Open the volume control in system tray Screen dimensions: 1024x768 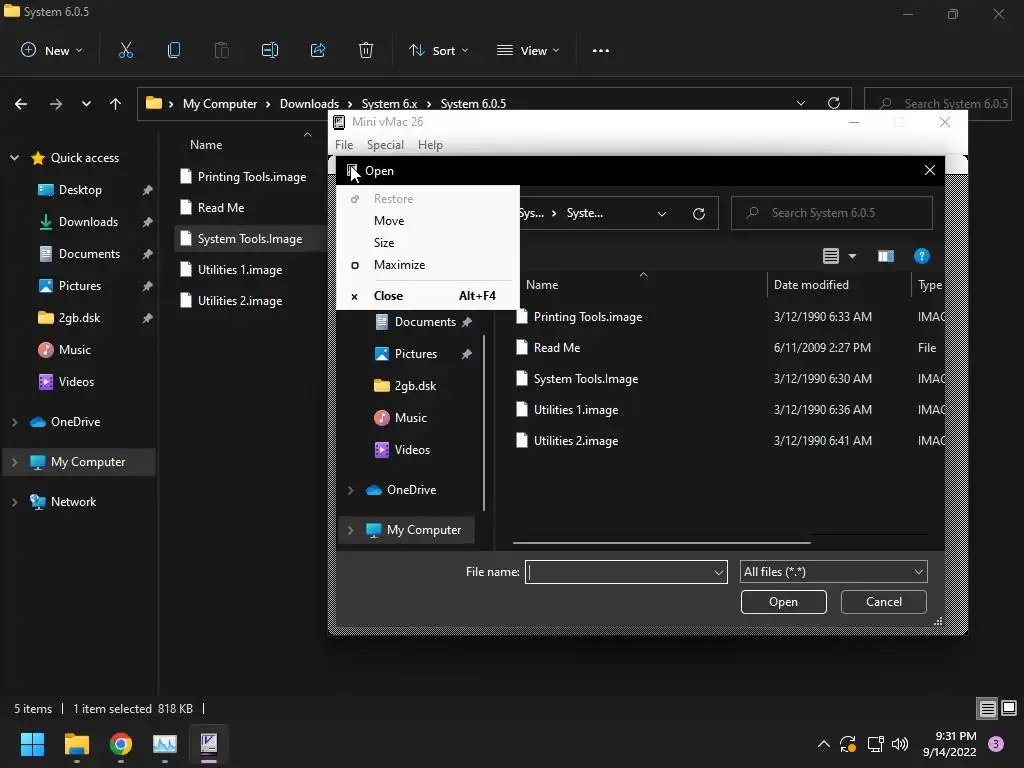[900, 744]
